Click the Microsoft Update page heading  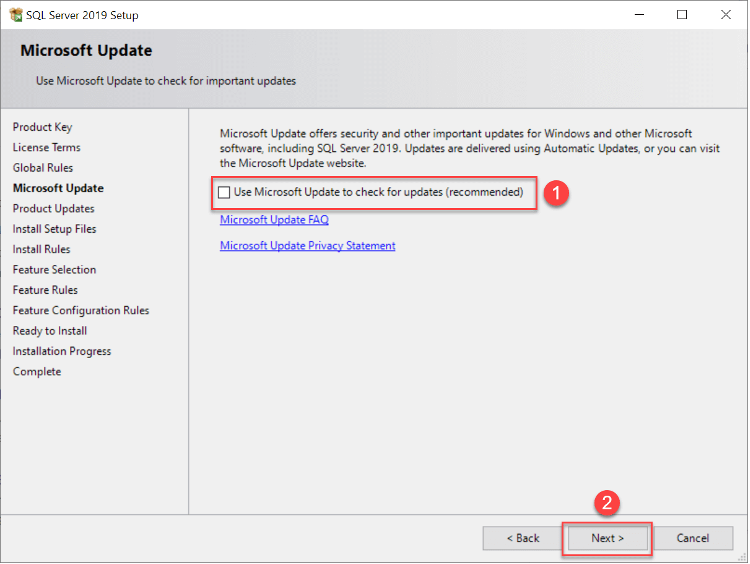(86, 50)
